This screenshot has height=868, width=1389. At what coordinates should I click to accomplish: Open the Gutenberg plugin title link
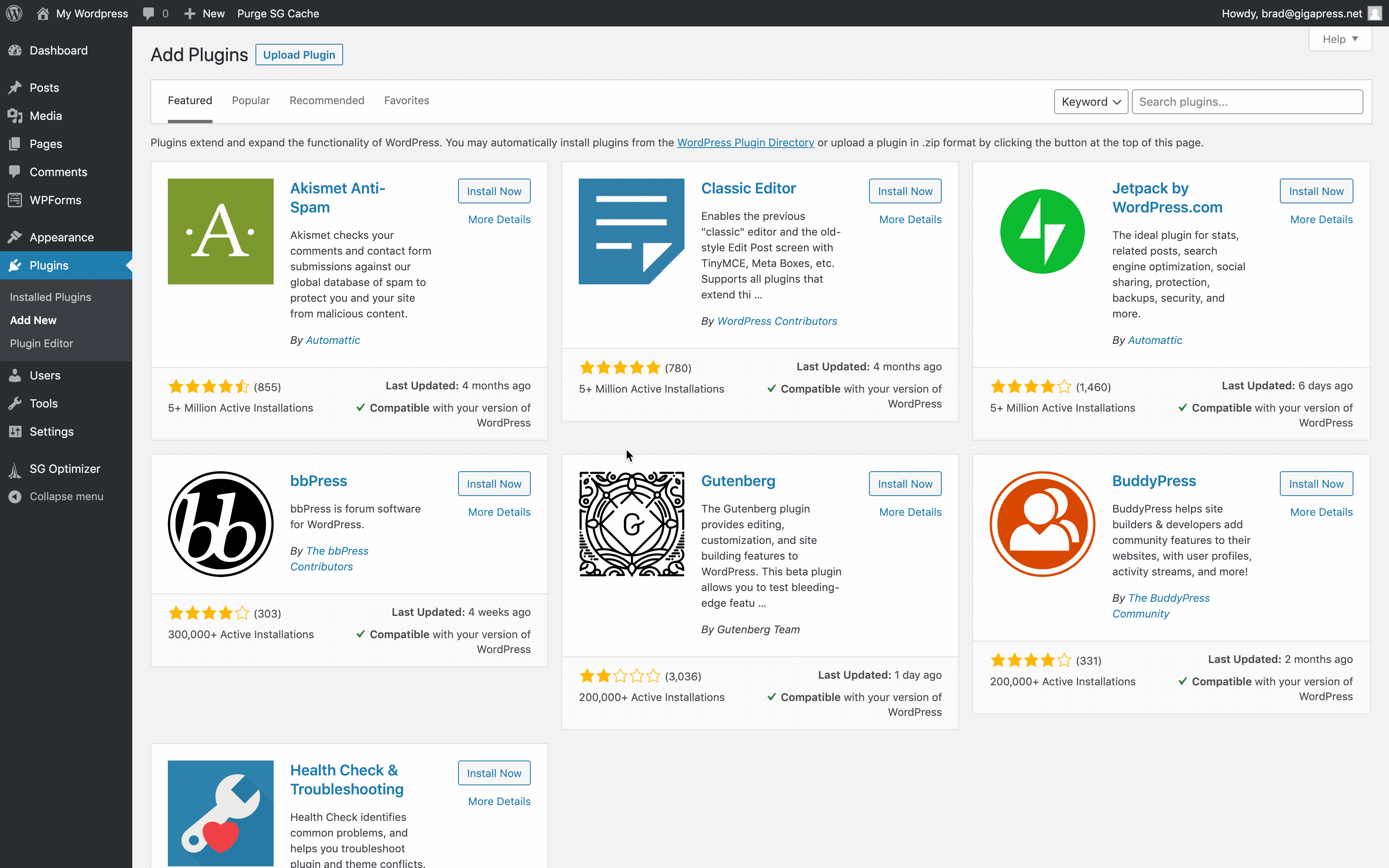738,481
